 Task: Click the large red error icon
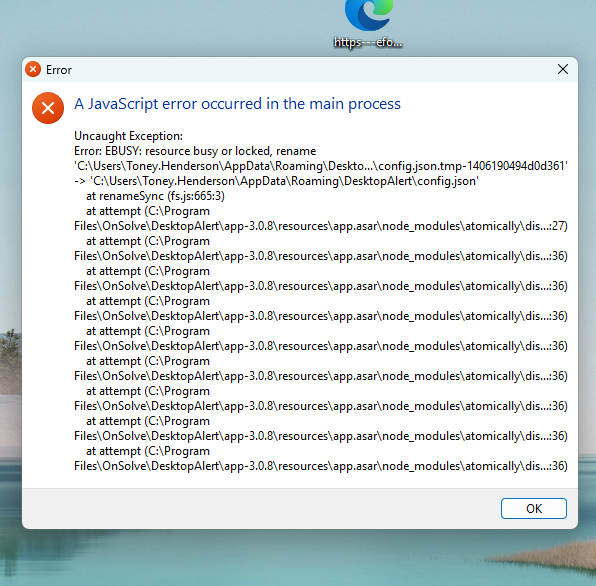coord(48,108)
